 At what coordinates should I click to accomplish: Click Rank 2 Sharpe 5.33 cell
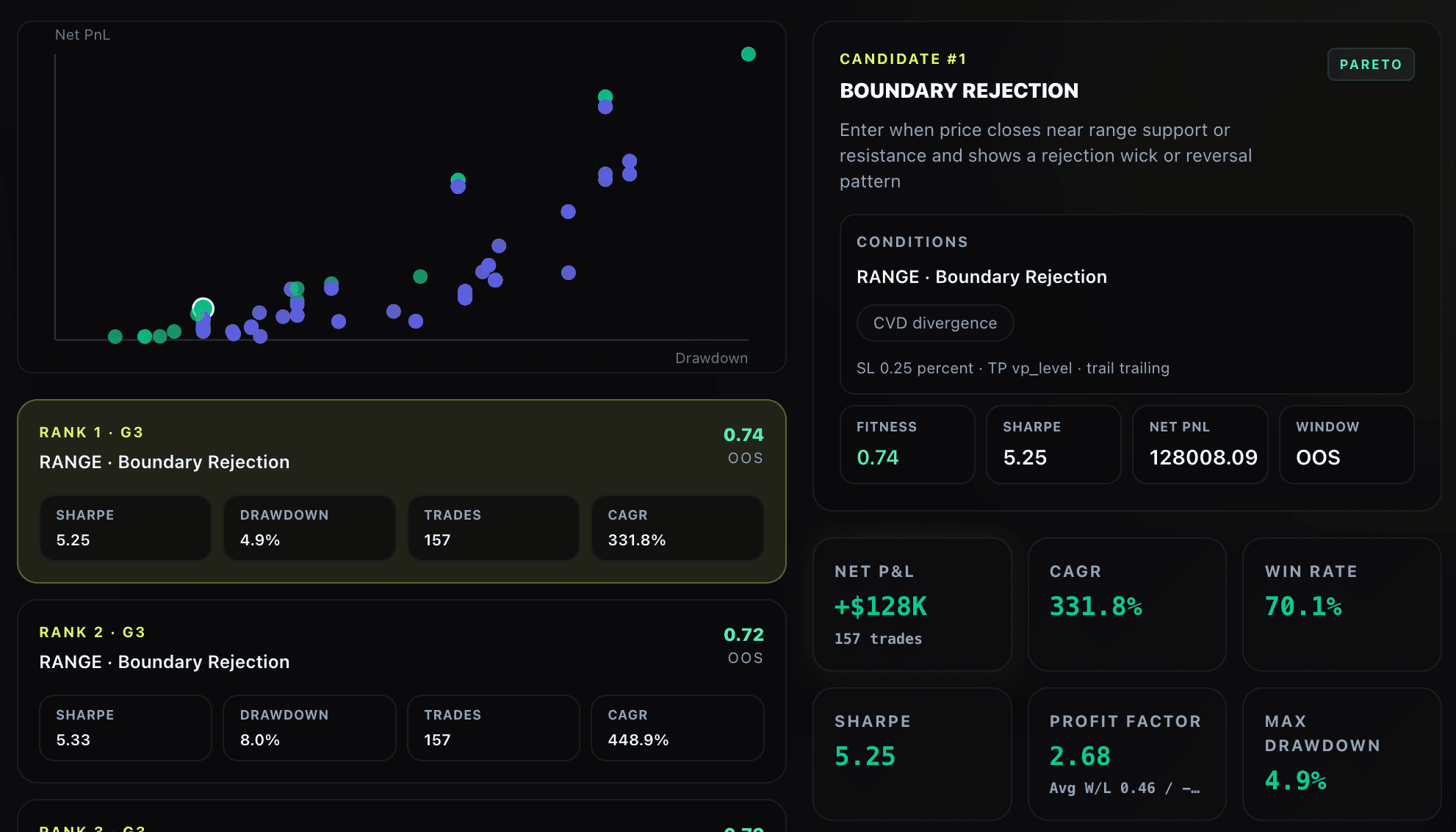click(x=126, y=728)
